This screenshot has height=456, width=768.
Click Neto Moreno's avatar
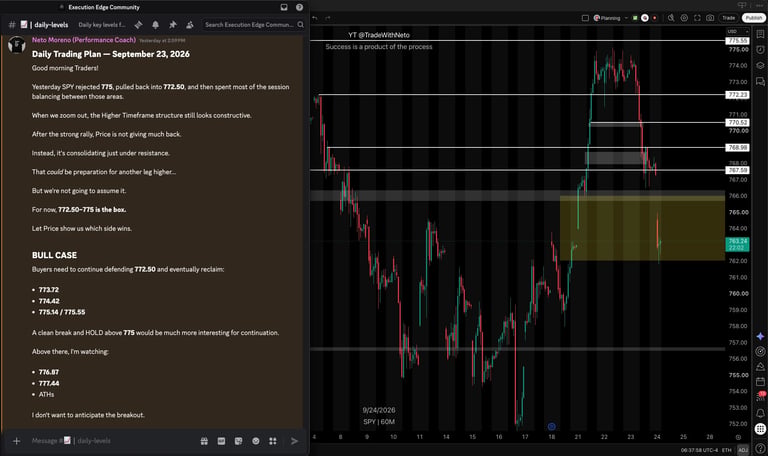(17, 45)
